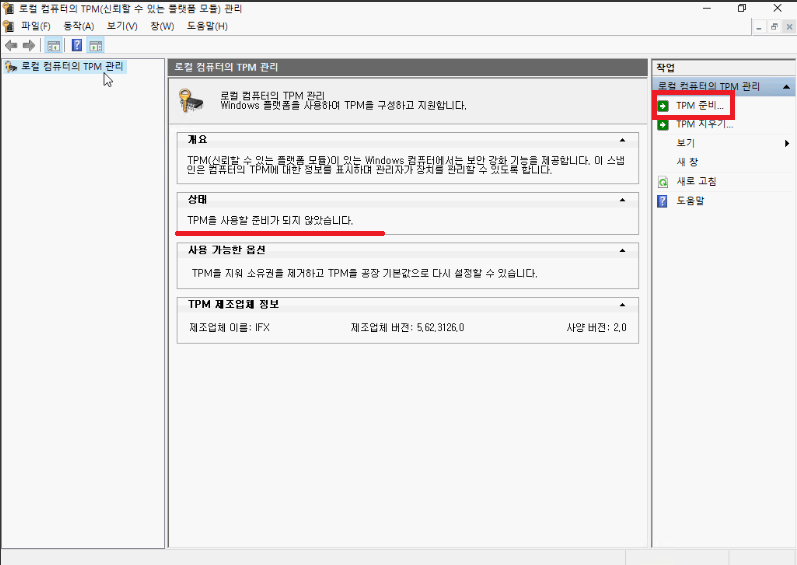Collapse the 개요 section
Image resolution: width=797 pixels, height=565 pixels.
pos(622,140)
